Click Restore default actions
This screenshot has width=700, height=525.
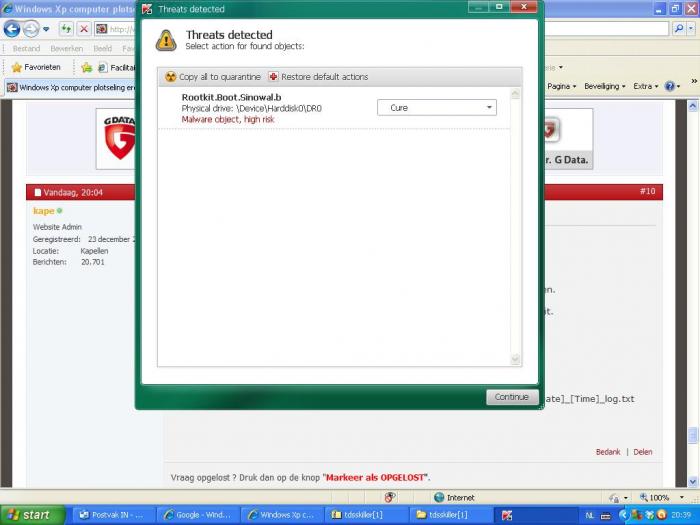[x=318, y=77]
